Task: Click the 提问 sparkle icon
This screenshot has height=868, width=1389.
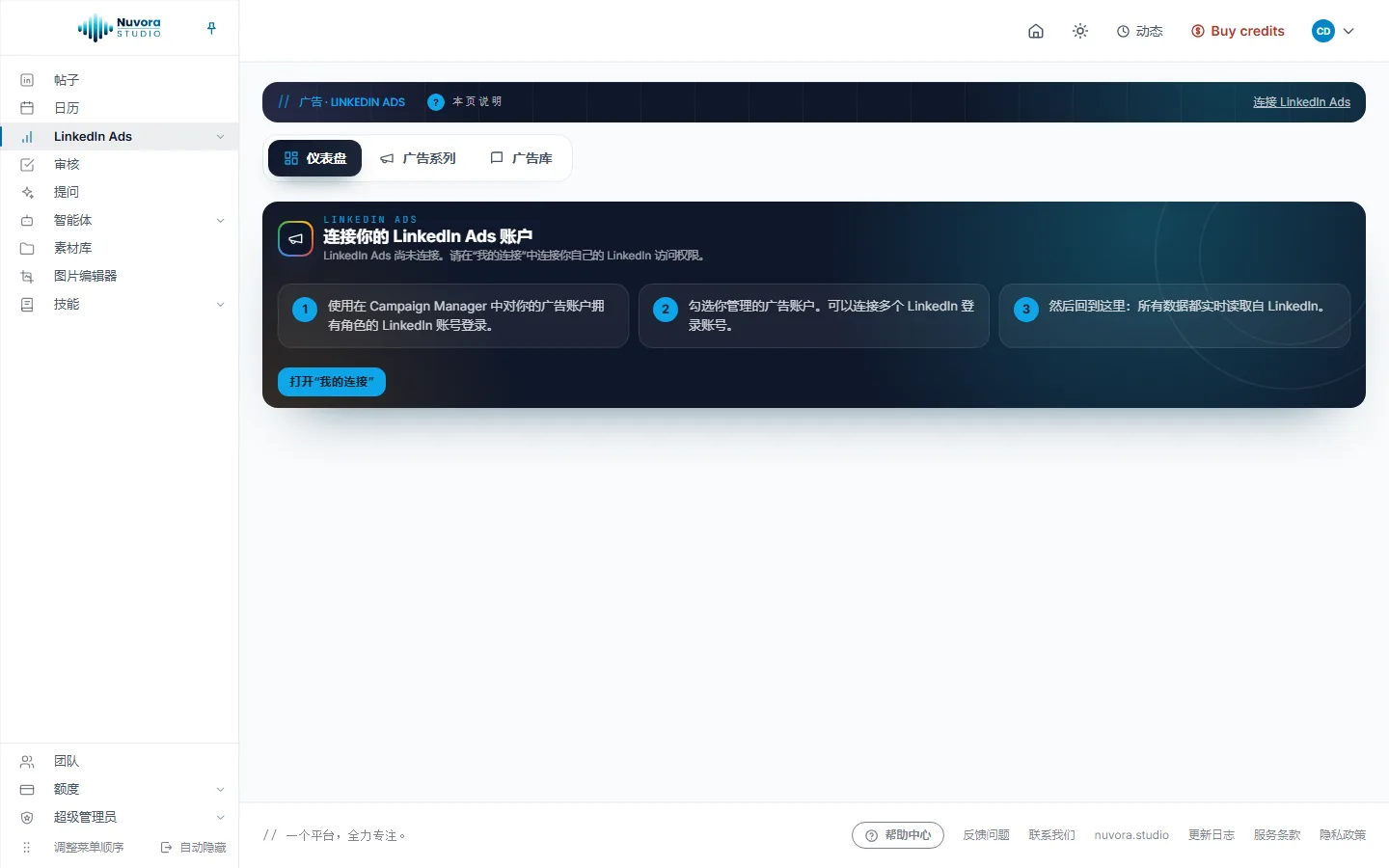Action: point(27,193)
